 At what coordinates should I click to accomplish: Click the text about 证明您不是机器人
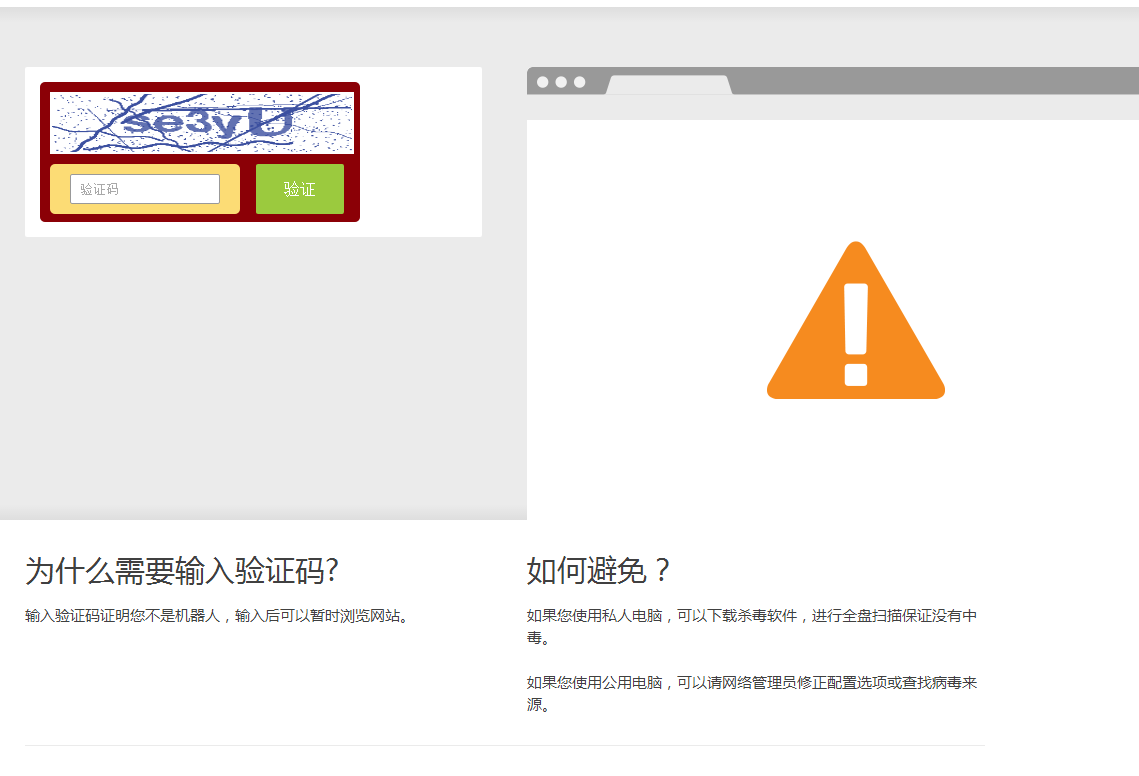tap(217, 616)
